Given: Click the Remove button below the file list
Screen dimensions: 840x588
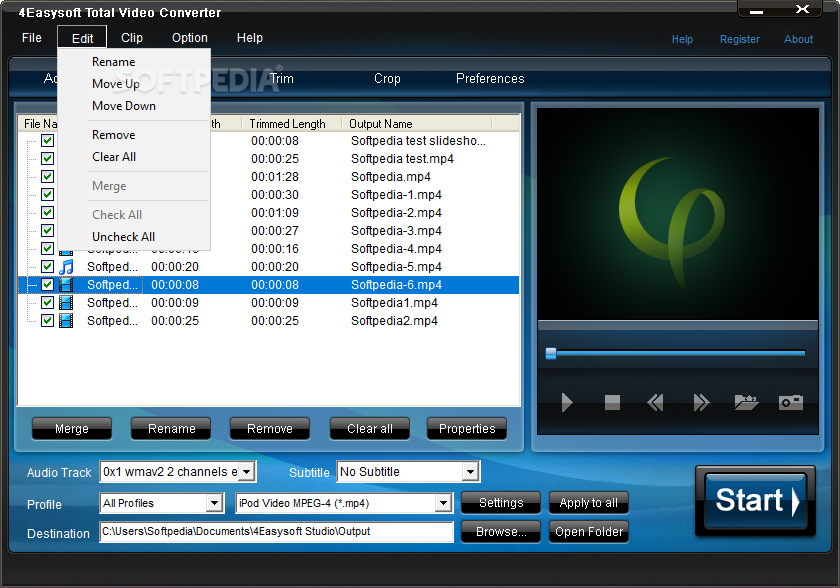Looking at the screenshot, I should coord(270,429).
